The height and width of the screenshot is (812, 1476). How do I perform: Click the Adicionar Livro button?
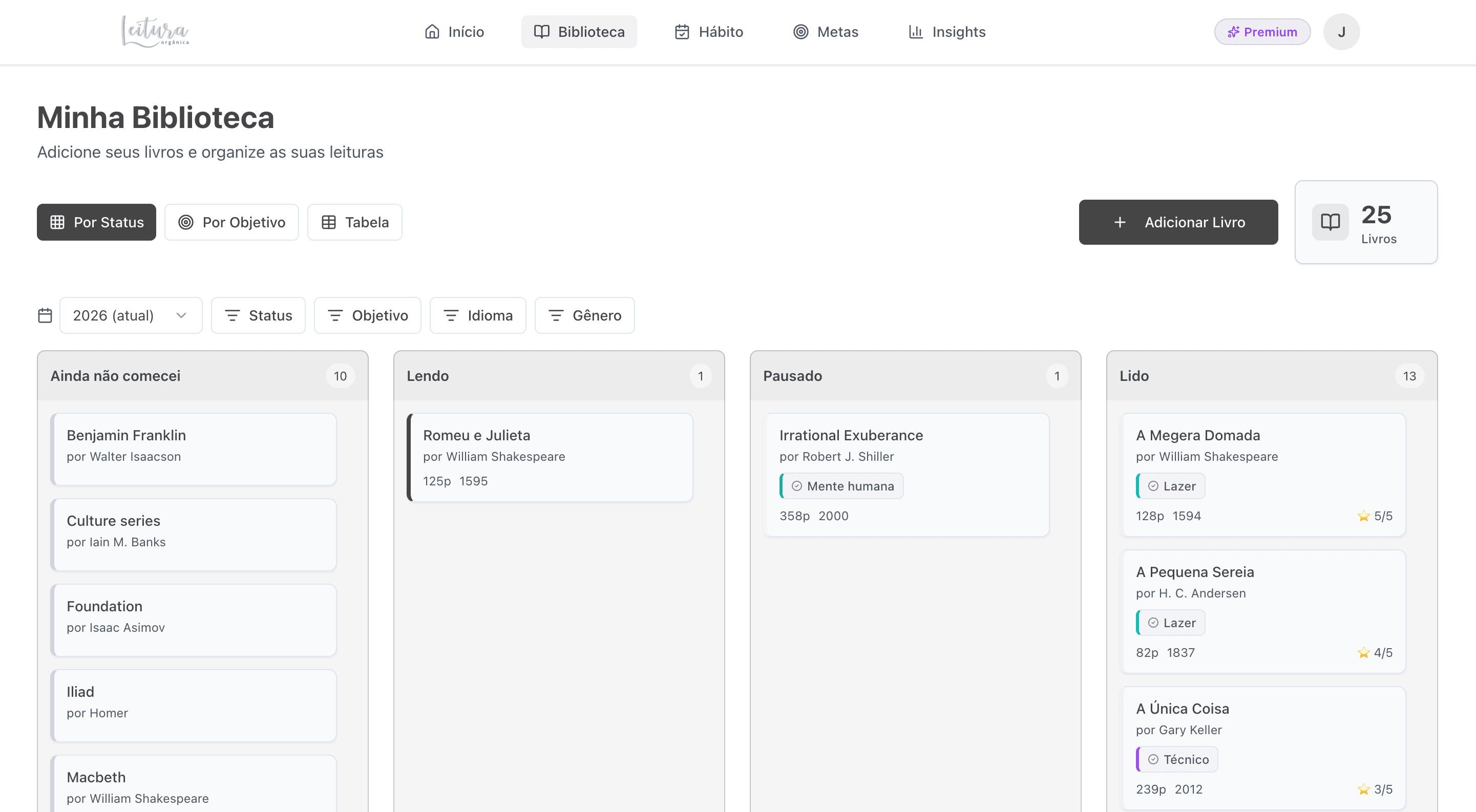point(1178,222)
